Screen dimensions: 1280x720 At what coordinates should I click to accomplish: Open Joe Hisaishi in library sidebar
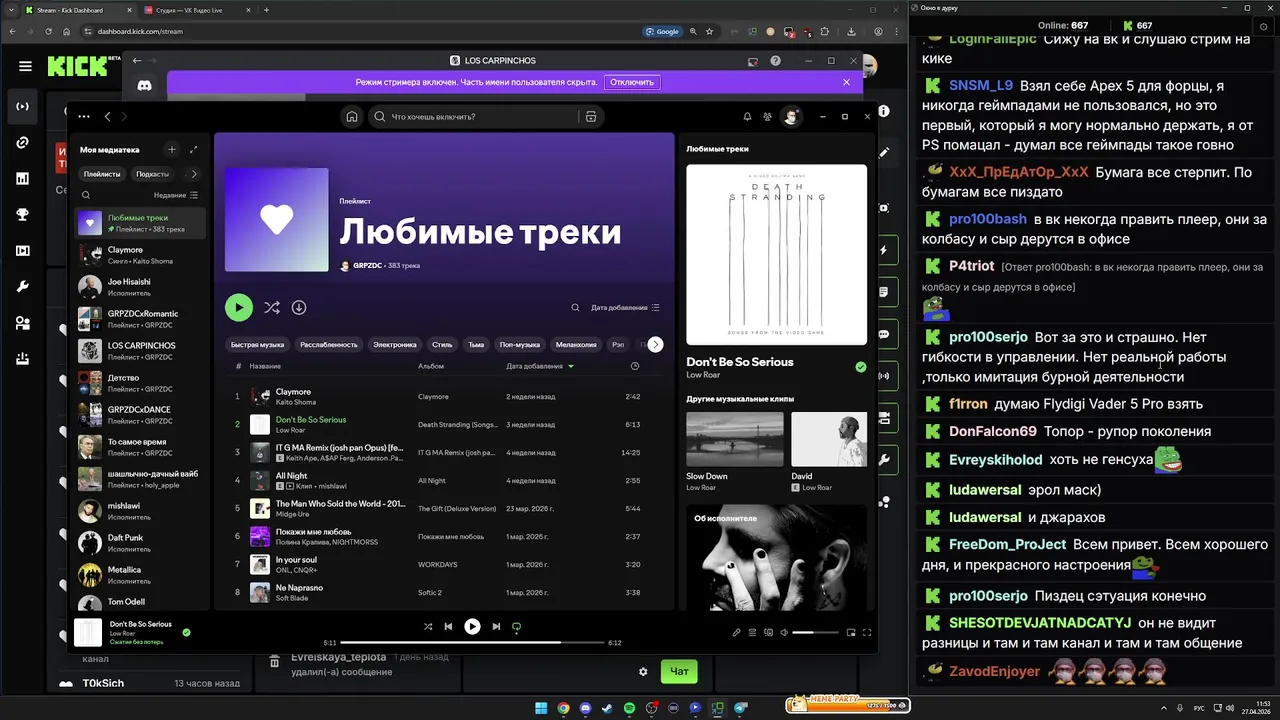click(140, 287)
